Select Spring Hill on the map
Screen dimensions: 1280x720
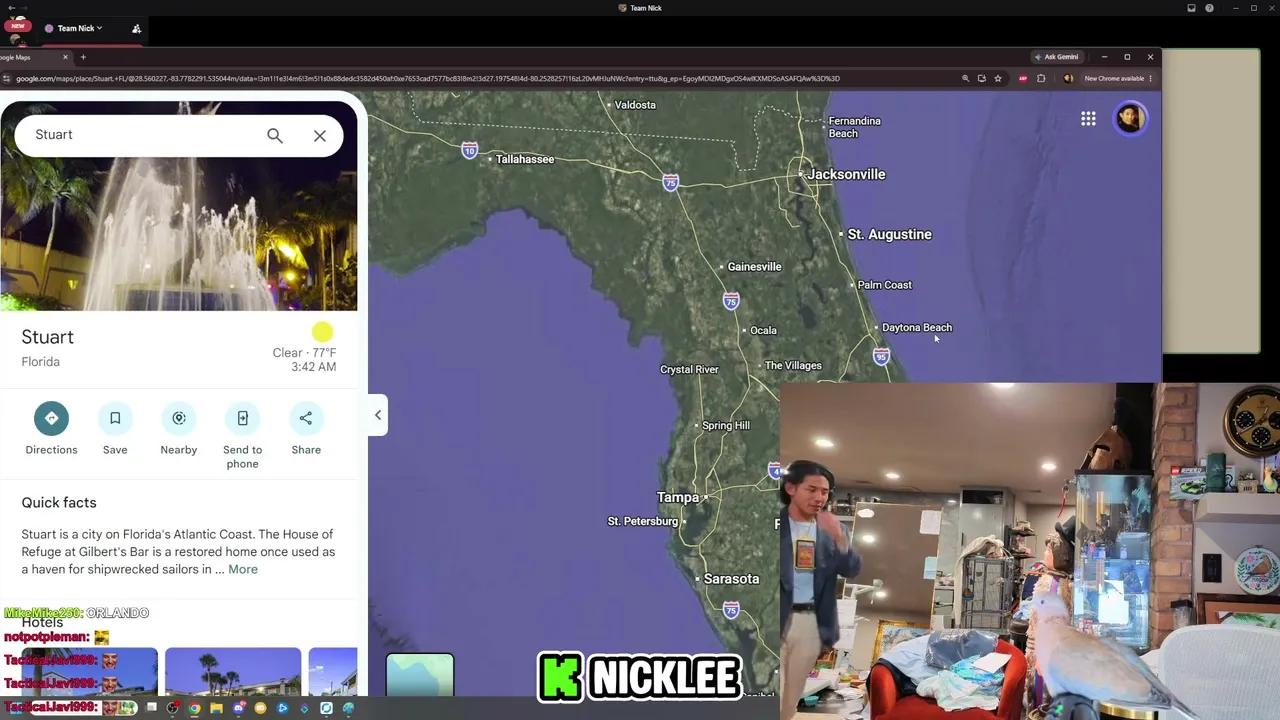click(x=726, y=425)
